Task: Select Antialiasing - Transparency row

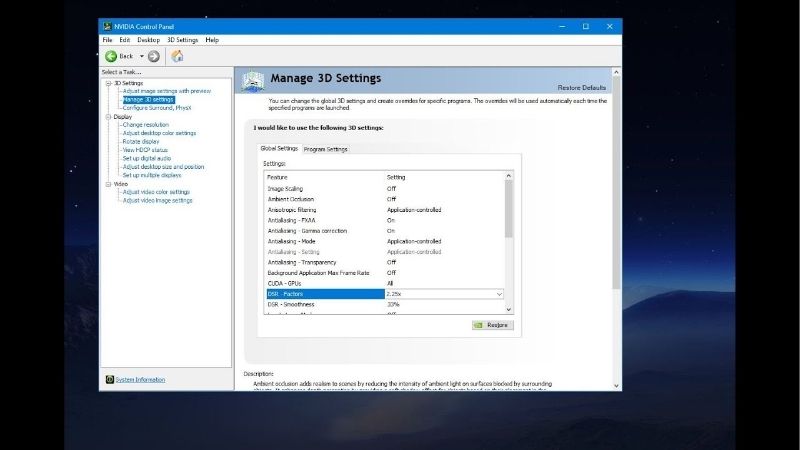Action: pos(385,262)
